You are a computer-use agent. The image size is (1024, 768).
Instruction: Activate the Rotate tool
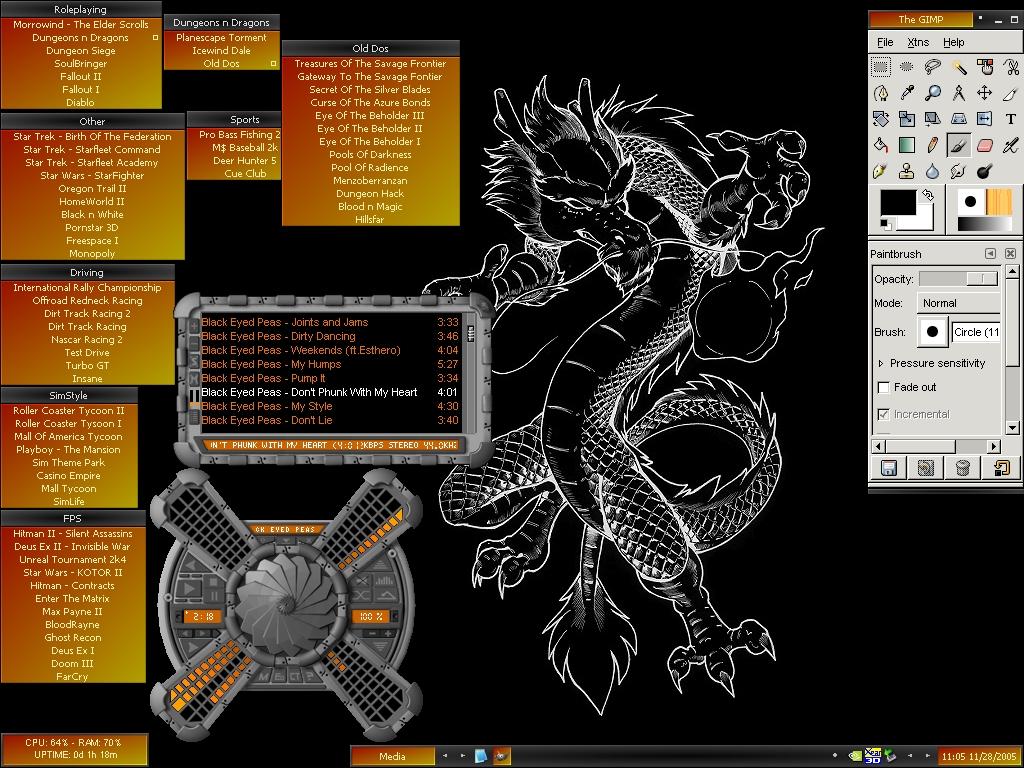(x=881, y=119)
